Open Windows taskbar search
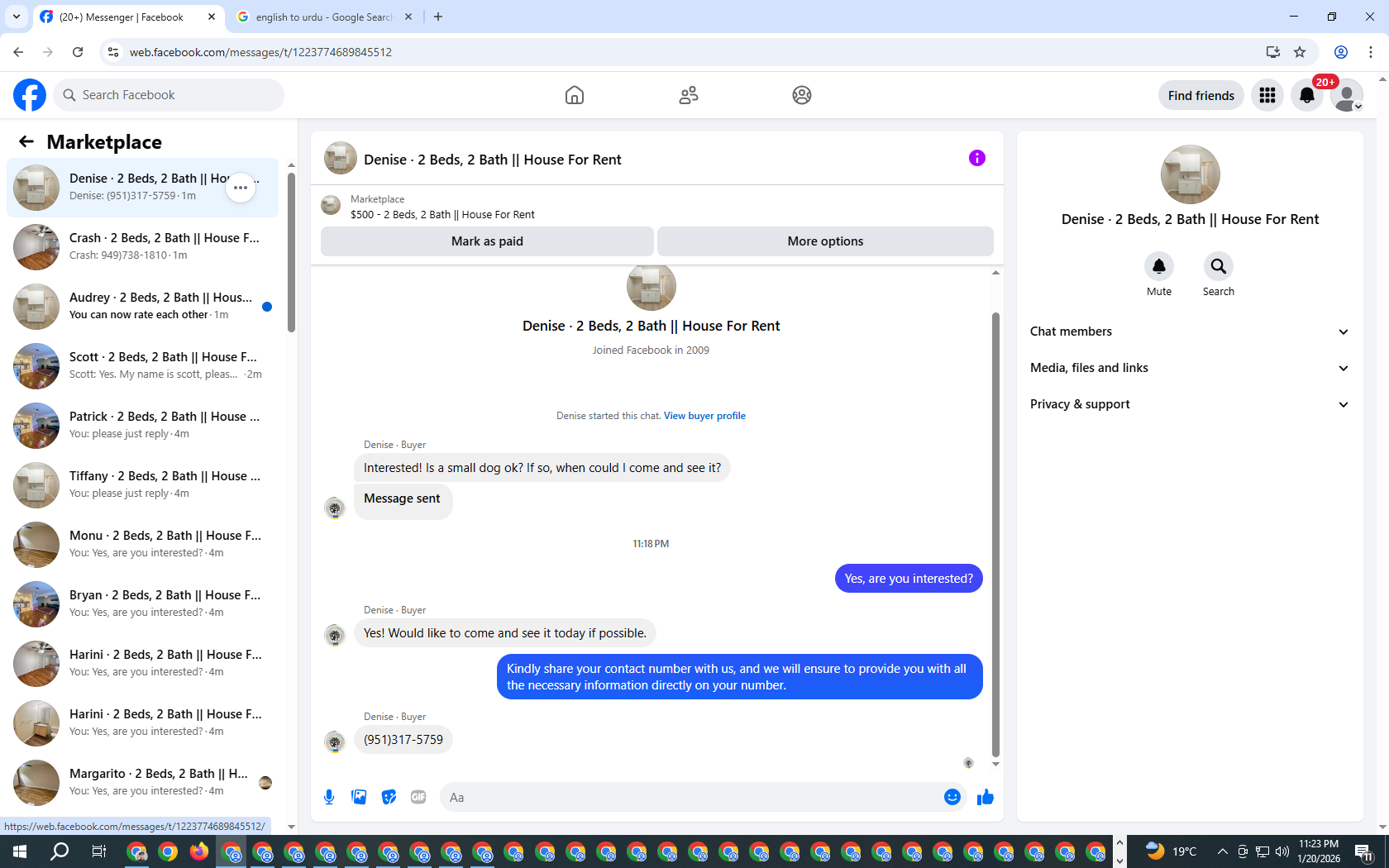Image resolution: width=1389 pixels, height=868 pixels. coord(60,851)
